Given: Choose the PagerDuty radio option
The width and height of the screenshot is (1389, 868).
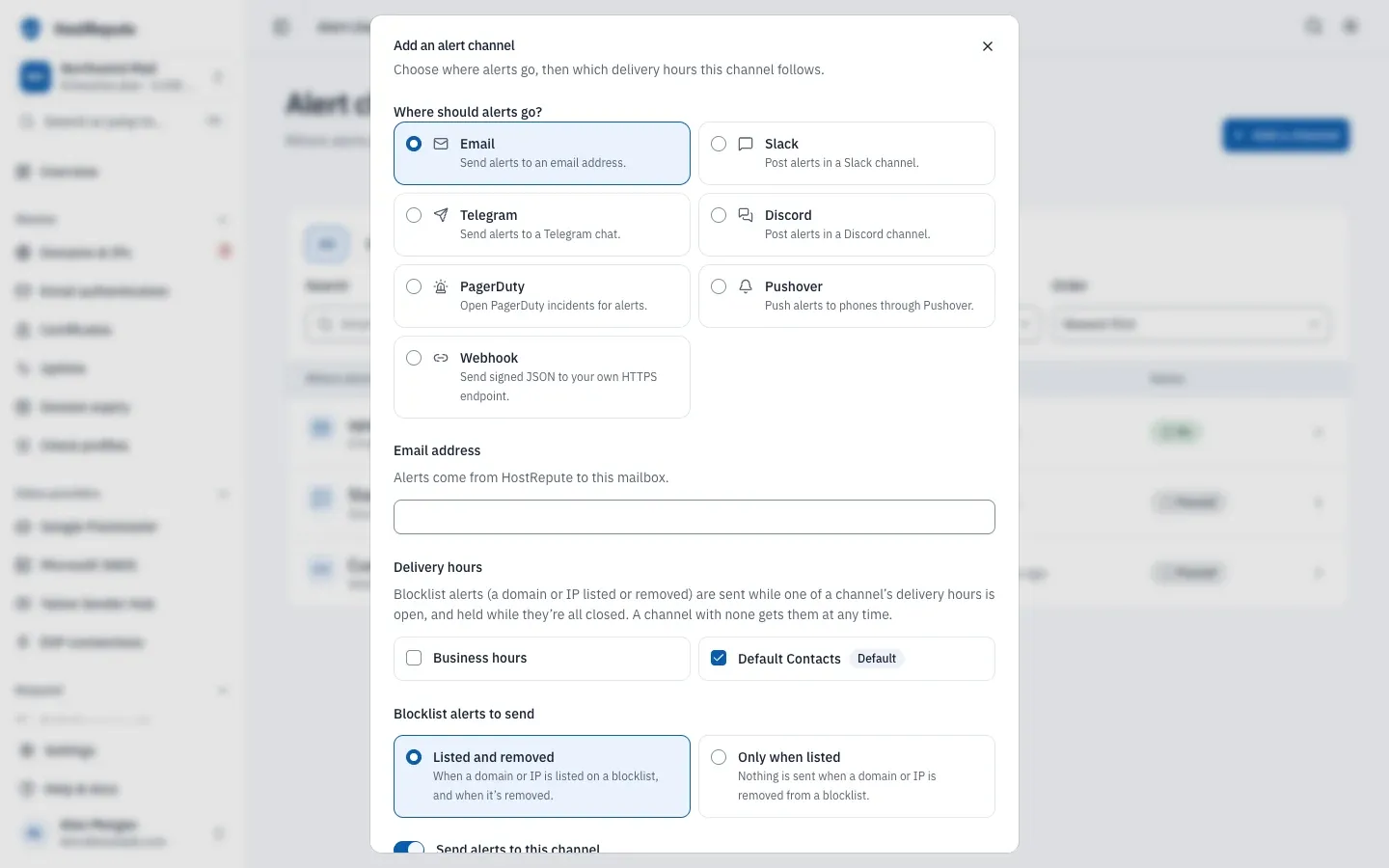Looking at the screenshot, I should [414, 286].
